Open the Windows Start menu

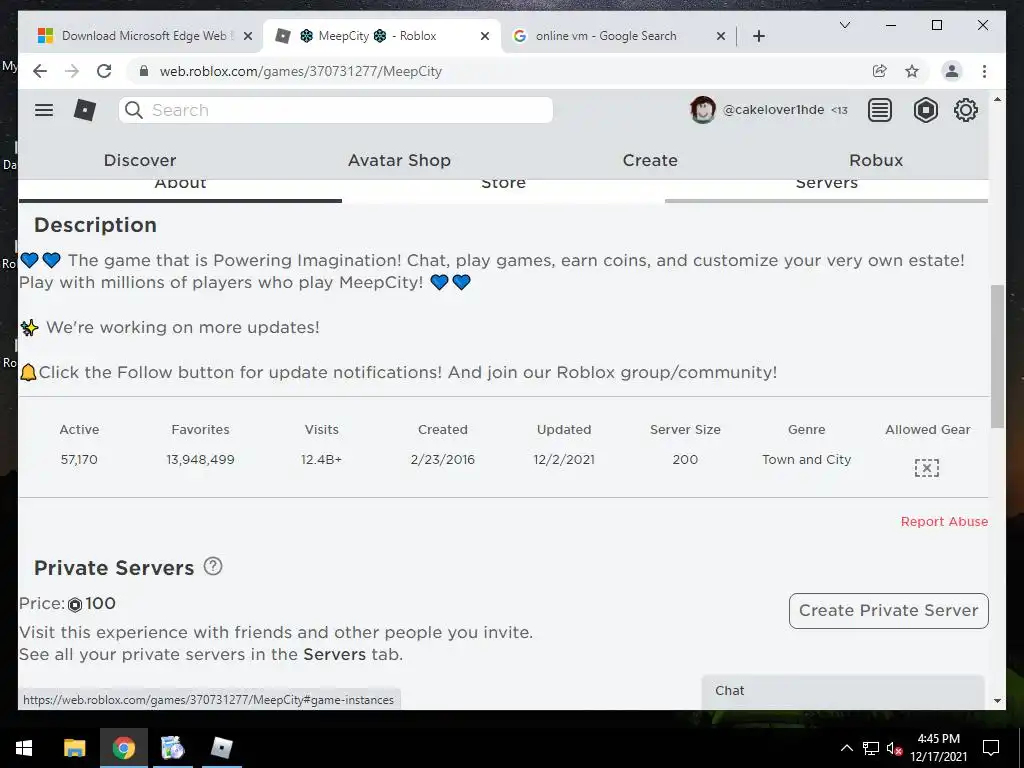point(24,748)
